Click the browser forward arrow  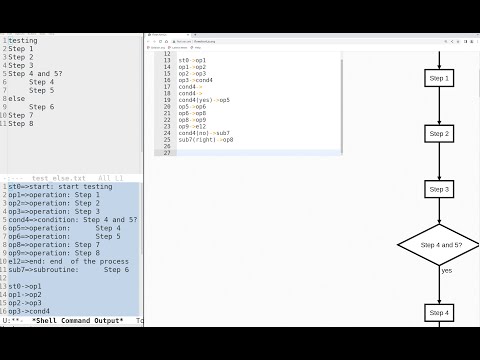(x=154, y=41)
